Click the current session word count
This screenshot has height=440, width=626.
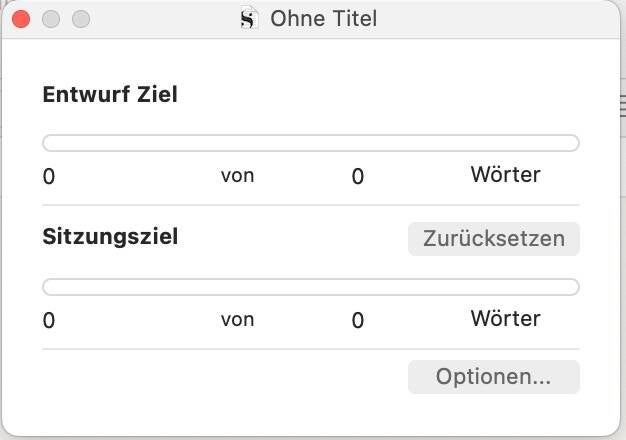pos(49,321)
